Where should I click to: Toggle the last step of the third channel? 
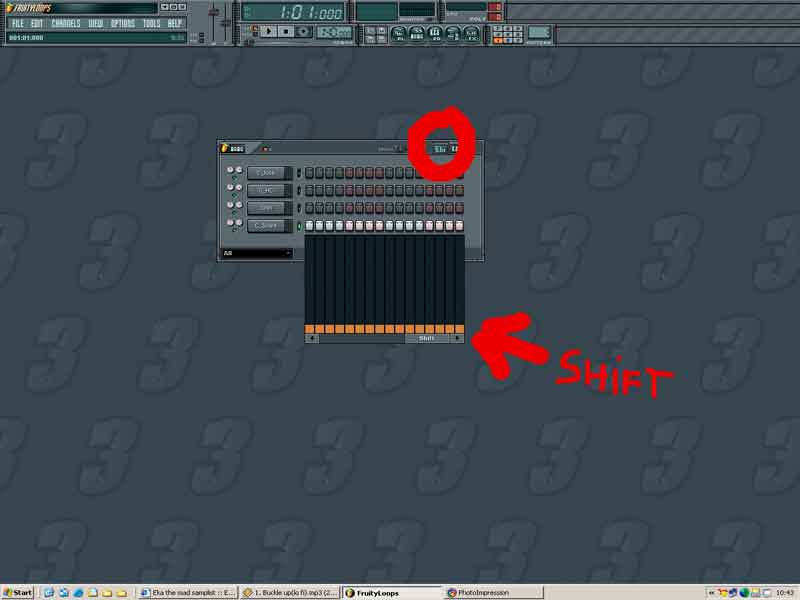click(x=459, y=208)
